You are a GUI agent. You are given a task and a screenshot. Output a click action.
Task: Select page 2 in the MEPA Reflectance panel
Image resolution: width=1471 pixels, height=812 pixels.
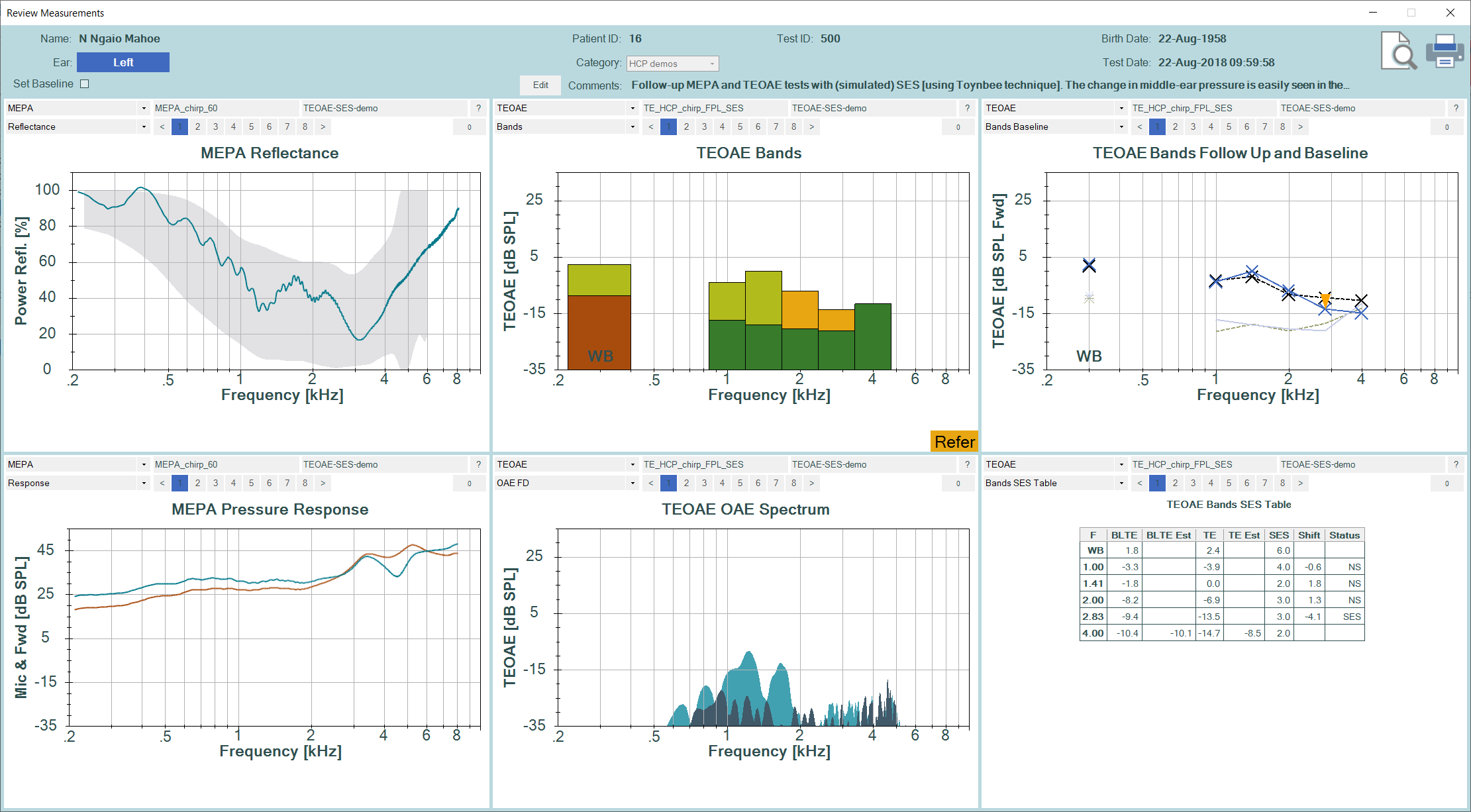tap(197, 127)
